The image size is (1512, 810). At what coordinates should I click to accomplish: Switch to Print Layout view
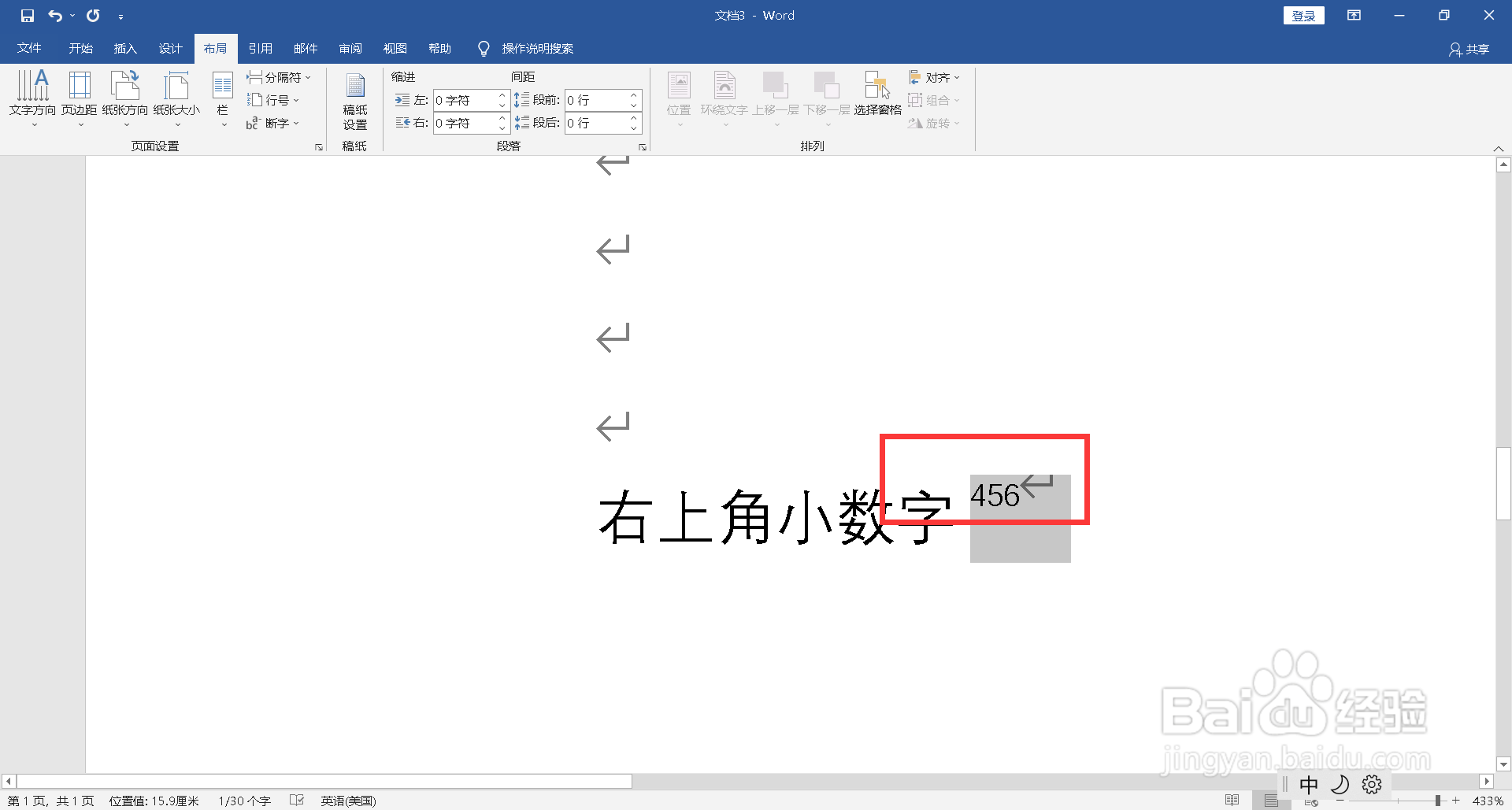pos(1271,801)
